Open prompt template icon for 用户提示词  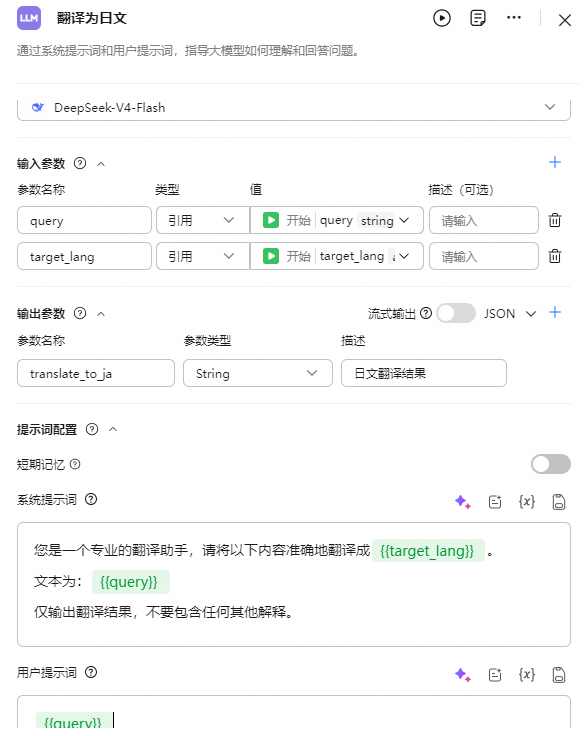(x=495, y=675)
